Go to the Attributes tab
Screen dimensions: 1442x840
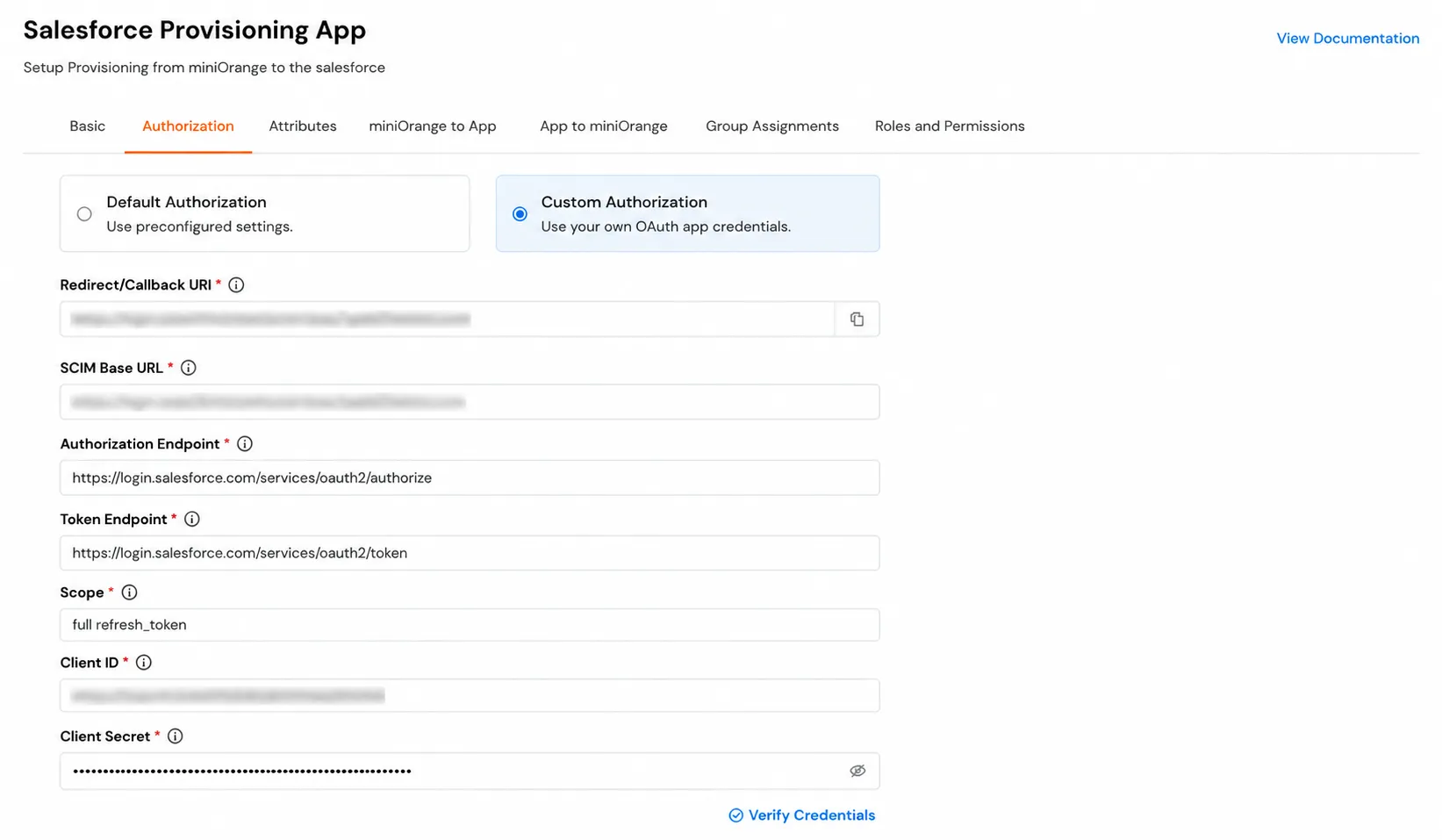303,126
